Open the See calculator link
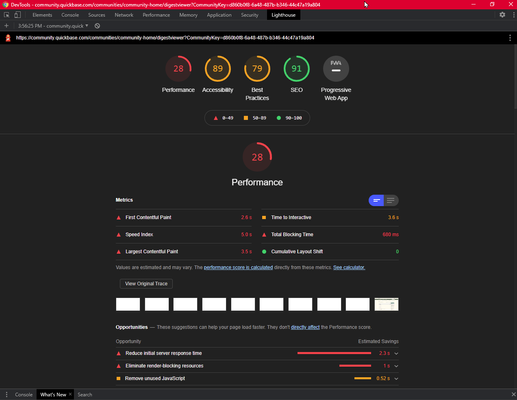The image size is (517, 400). point(349,267)
